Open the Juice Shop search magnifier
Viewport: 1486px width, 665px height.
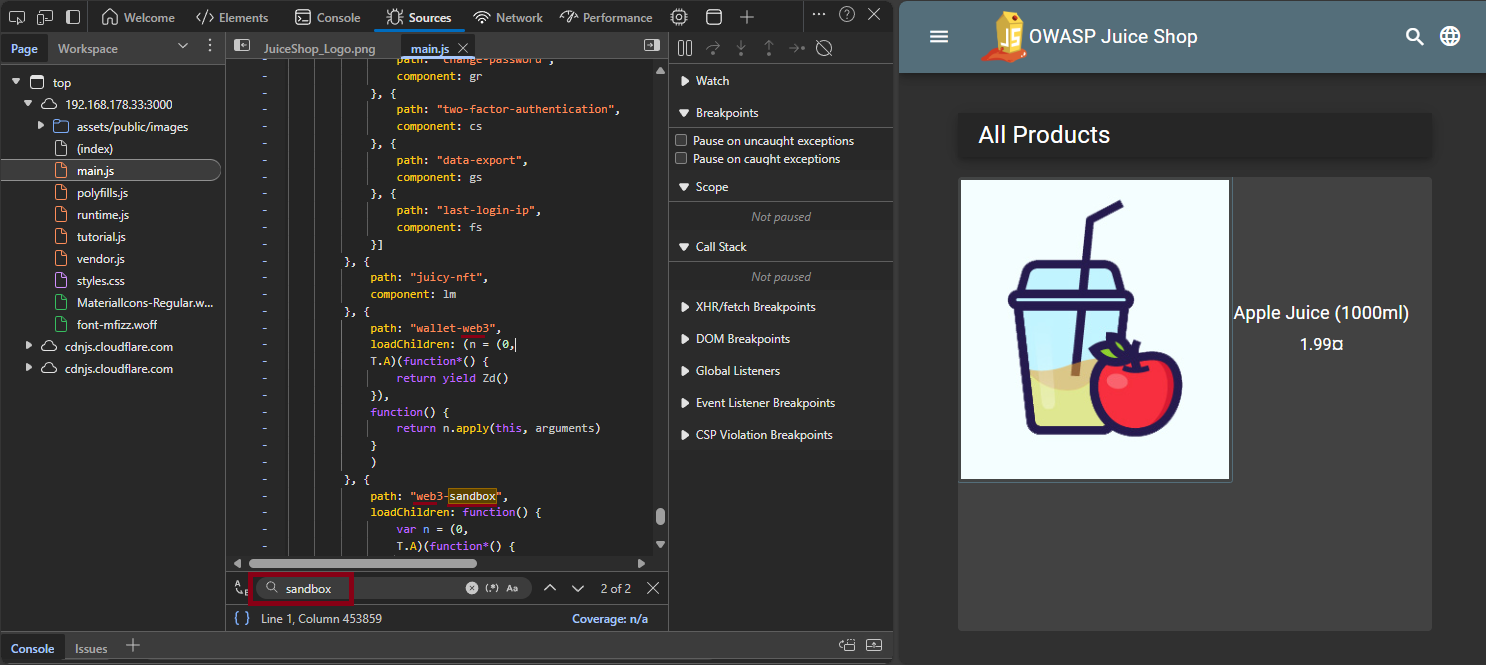[1414, 36]
